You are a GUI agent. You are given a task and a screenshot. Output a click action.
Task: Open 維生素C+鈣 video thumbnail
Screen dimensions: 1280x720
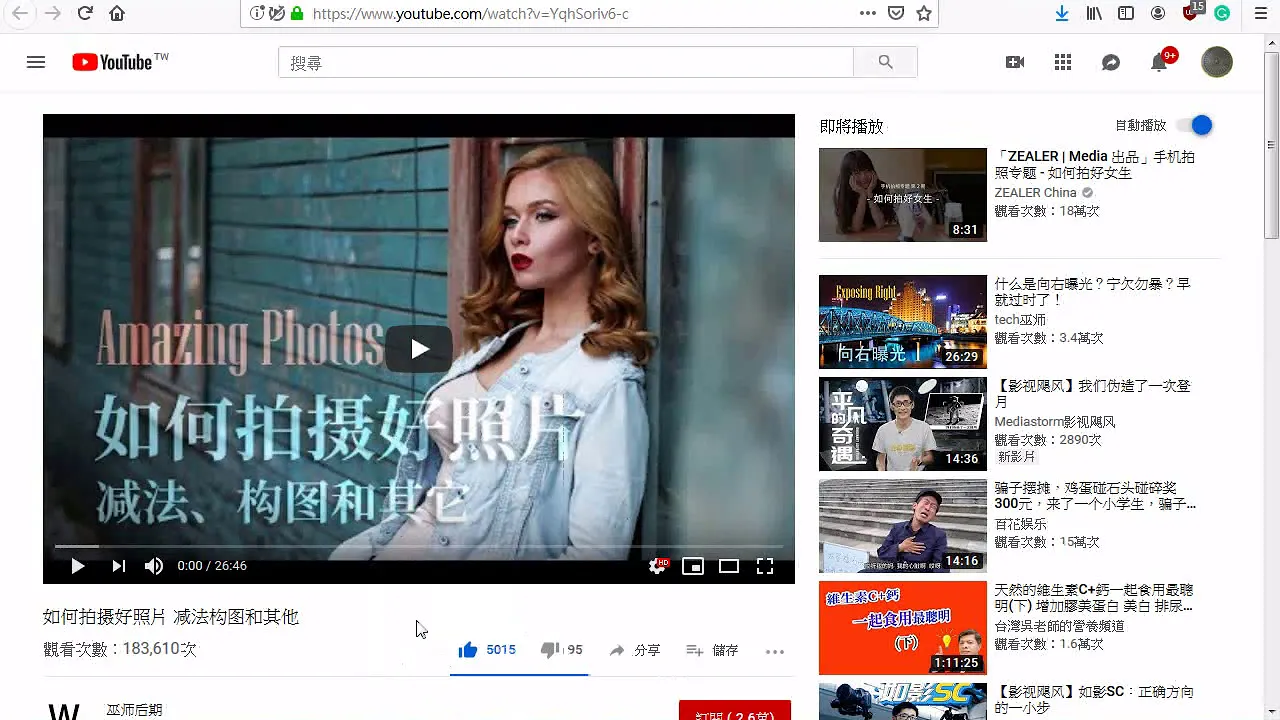coord(903,628)
